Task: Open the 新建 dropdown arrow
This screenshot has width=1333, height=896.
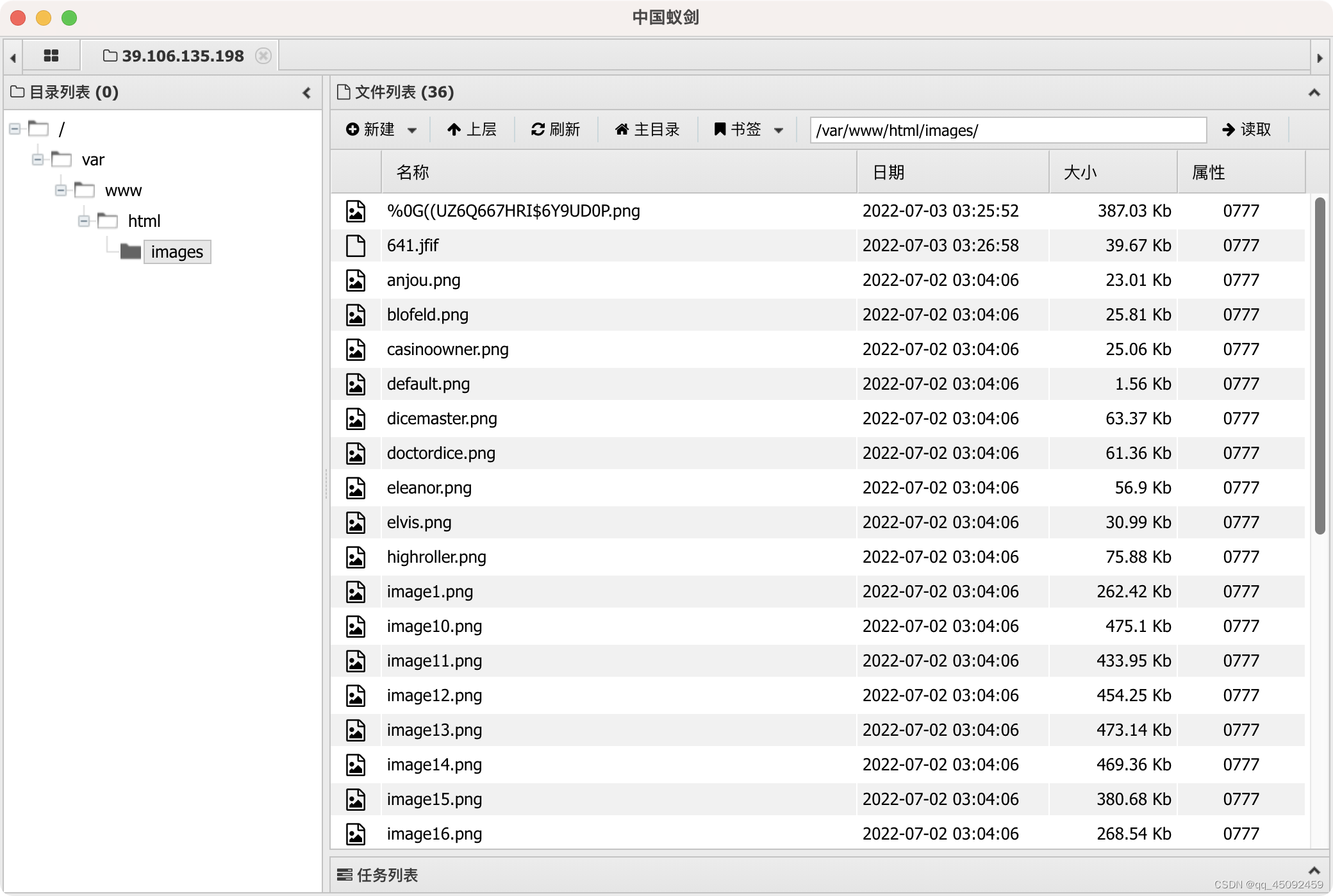Action: (413, 129)
